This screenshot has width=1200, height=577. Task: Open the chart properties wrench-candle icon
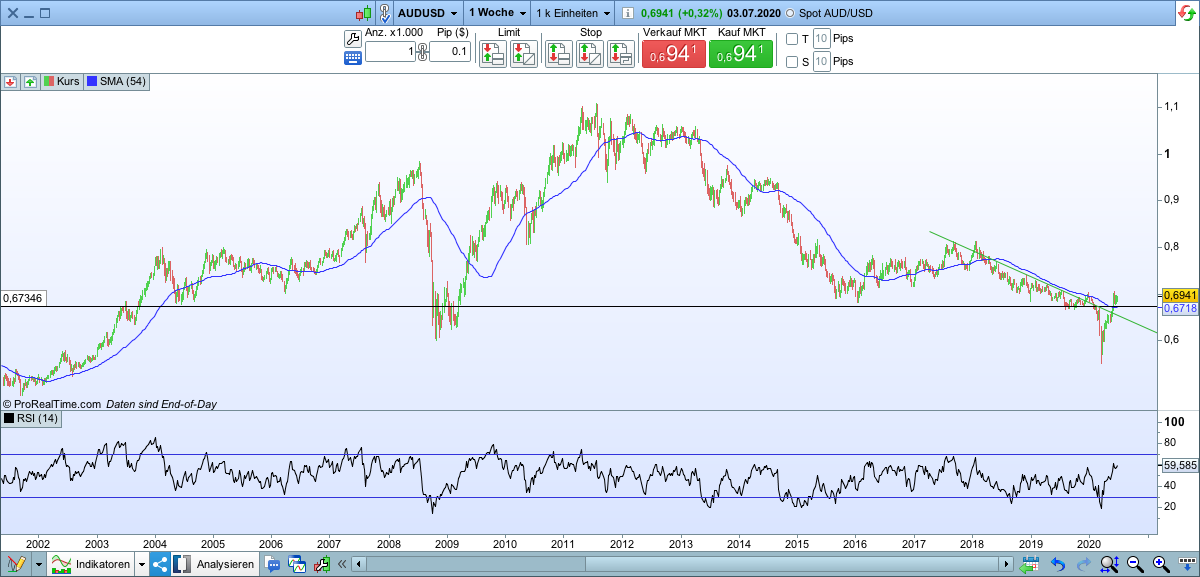pos(322,564)
